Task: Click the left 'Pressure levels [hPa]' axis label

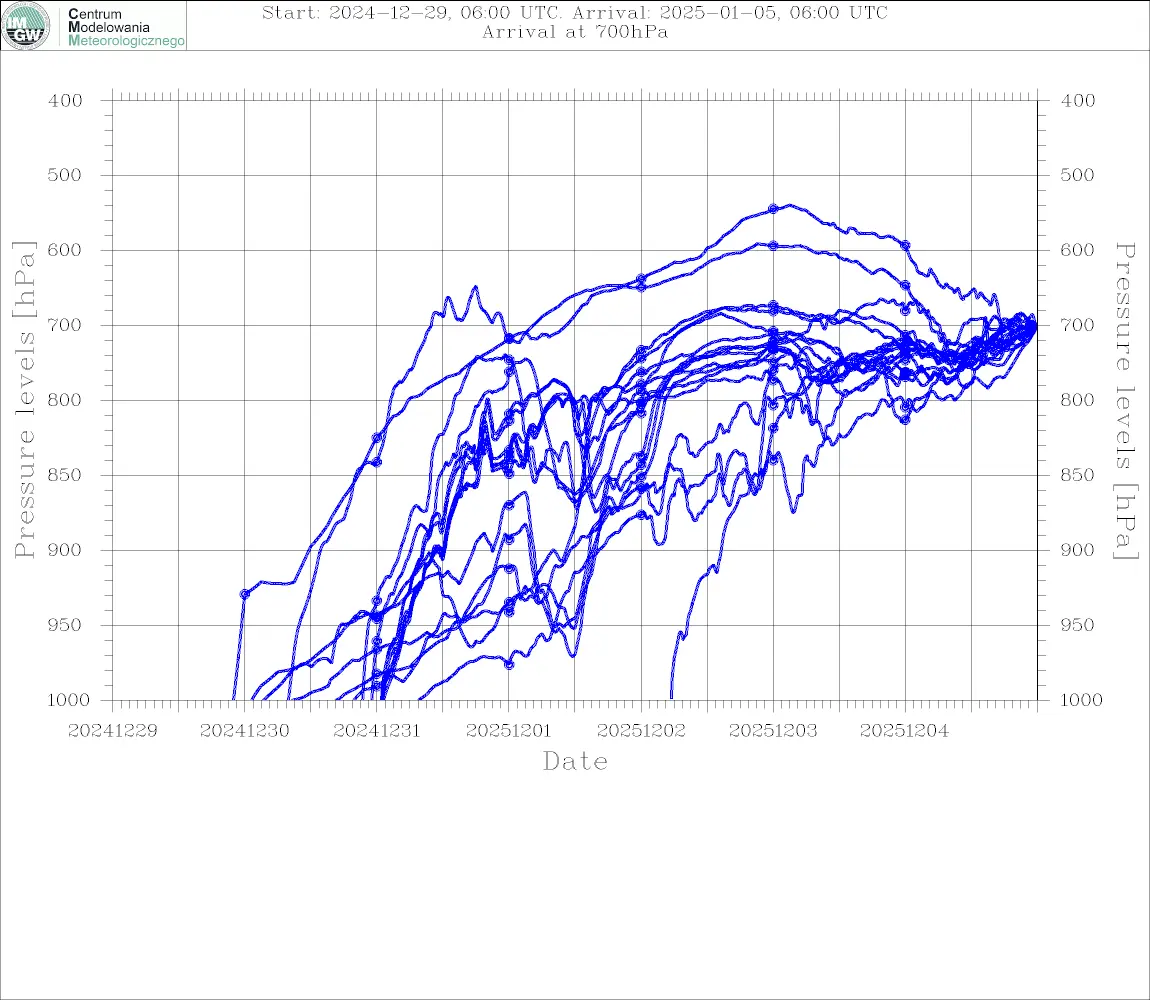Action: (x=24, y=400)
